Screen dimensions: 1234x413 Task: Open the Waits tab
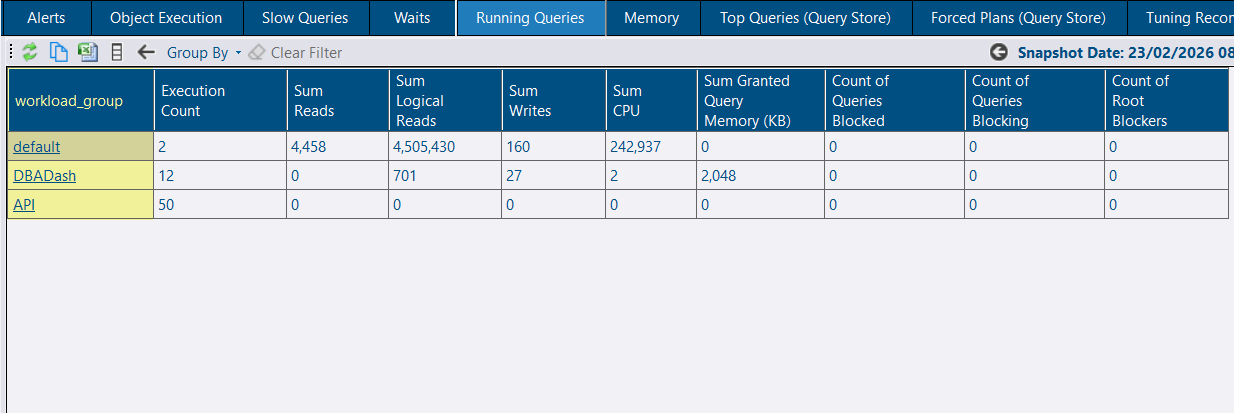click(412, 18)
